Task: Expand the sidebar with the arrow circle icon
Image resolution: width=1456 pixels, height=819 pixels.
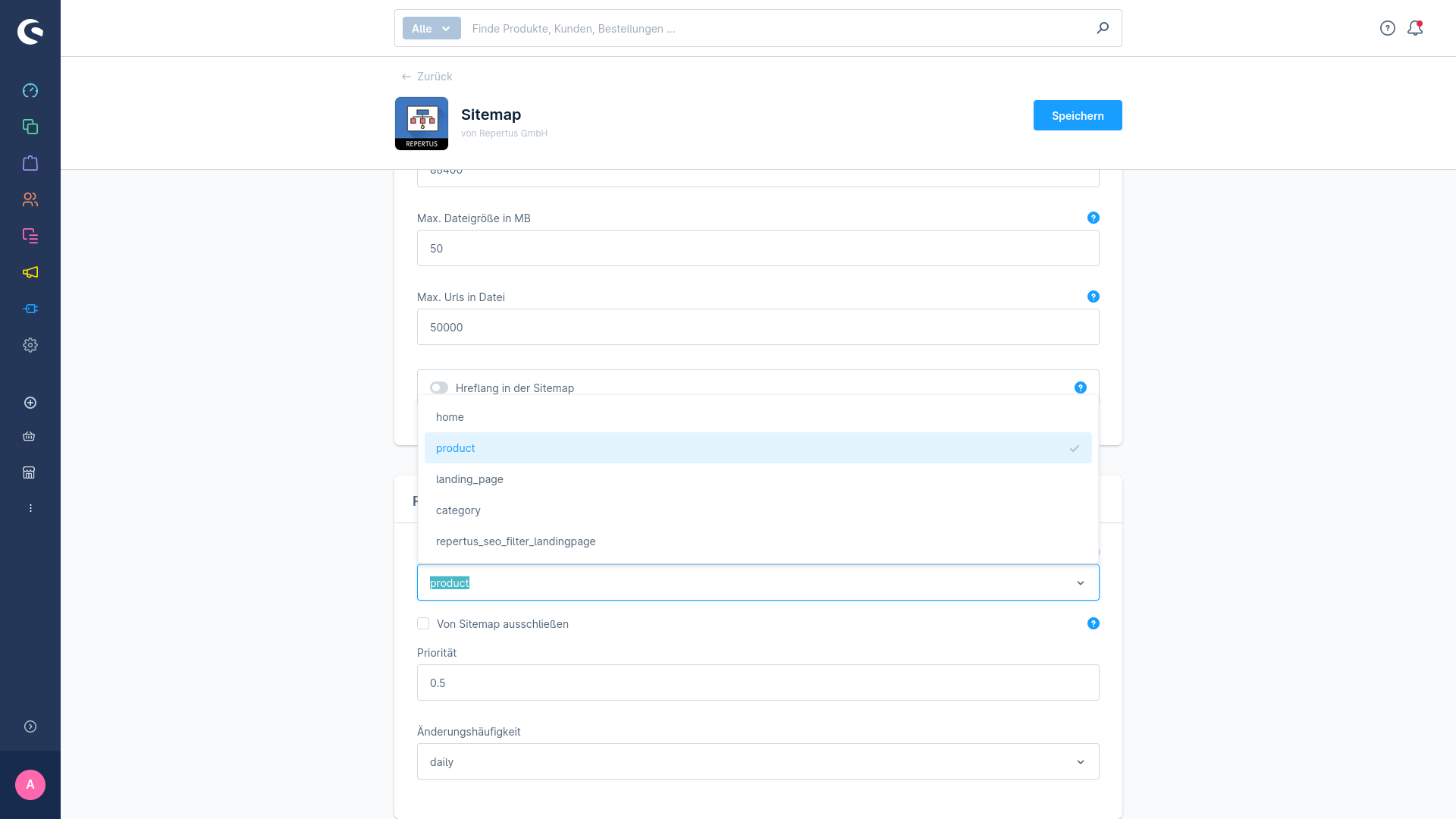Action: tap(30, 726)
